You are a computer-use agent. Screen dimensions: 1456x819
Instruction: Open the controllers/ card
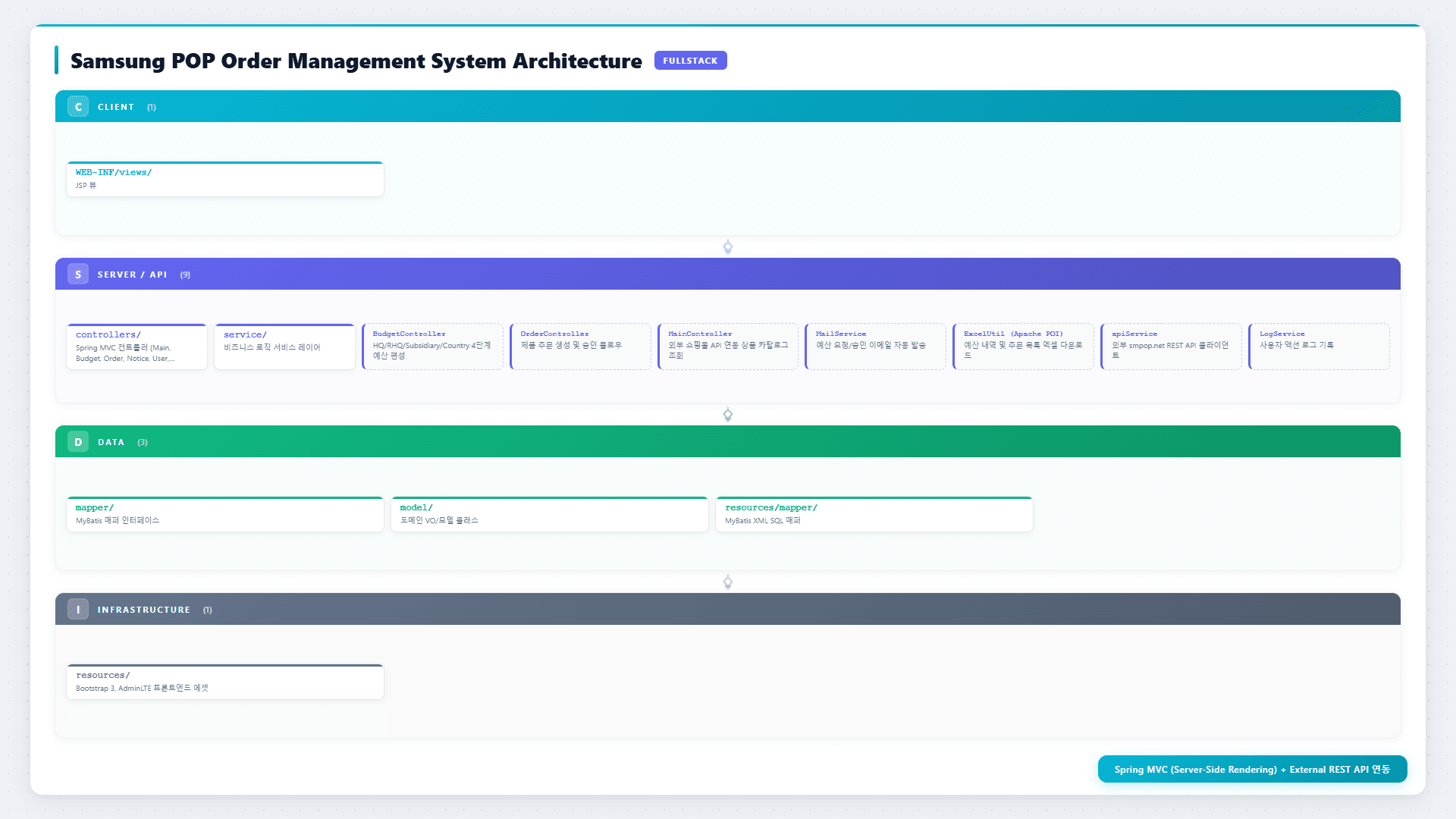tap(136, 347)
